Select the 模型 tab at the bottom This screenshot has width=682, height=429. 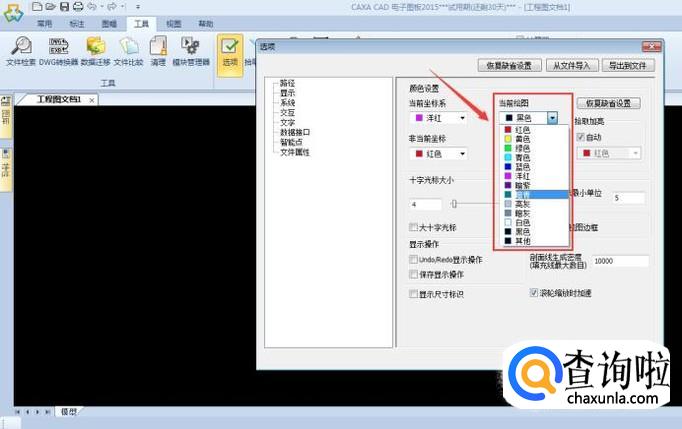pos(69,412)
